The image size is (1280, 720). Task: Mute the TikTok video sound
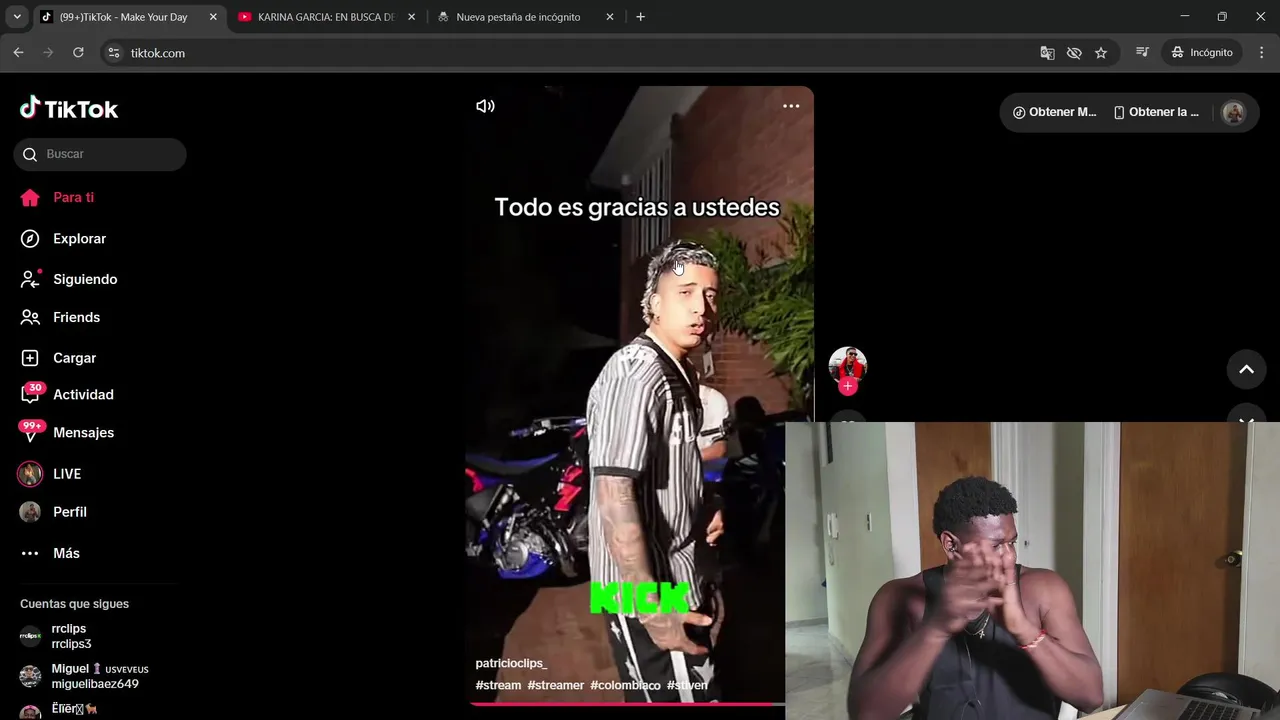(485, 106)
